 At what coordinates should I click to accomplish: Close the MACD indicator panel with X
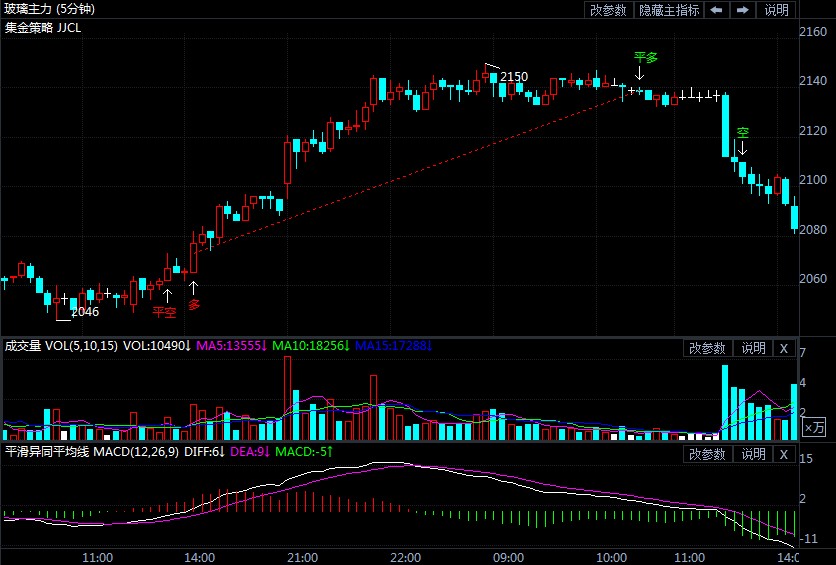coord(784,454)
